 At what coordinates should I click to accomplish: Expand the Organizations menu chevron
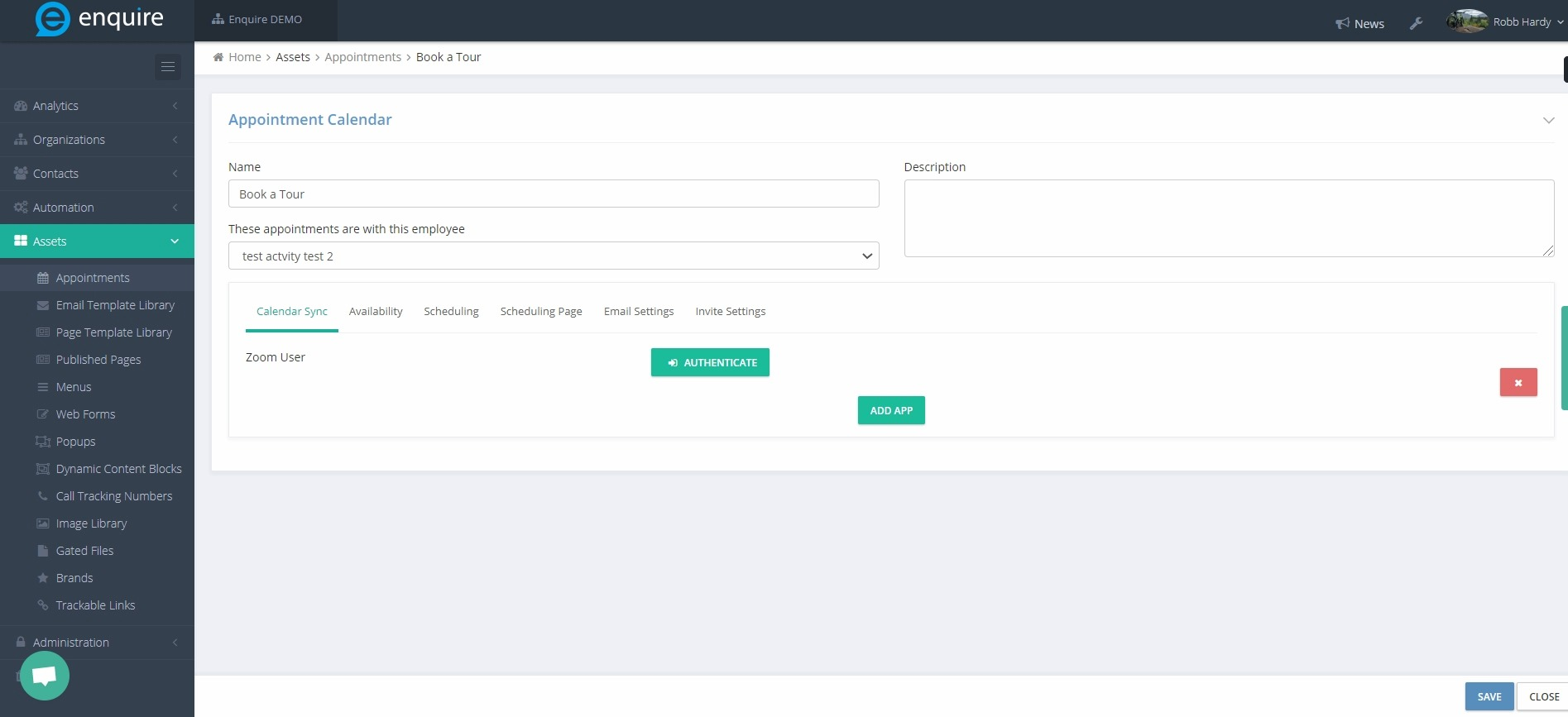click(x=175, y=140)
